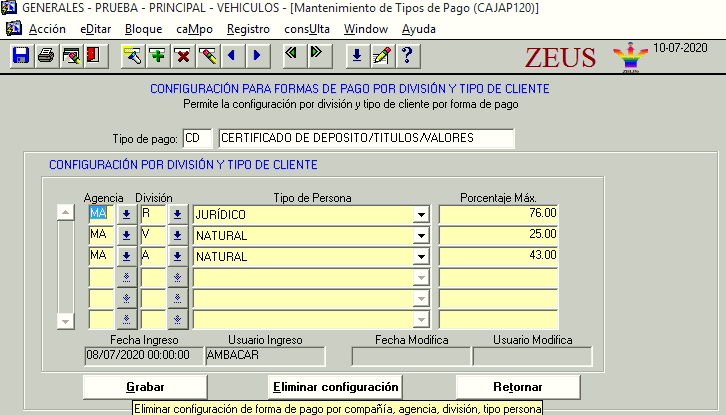Click the Retornar button

pyautogui.click(x=517, y=387)
